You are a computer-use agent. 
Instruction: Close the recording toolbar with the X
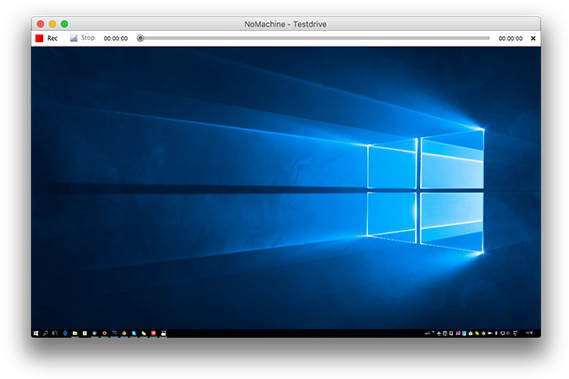point(533,38)
